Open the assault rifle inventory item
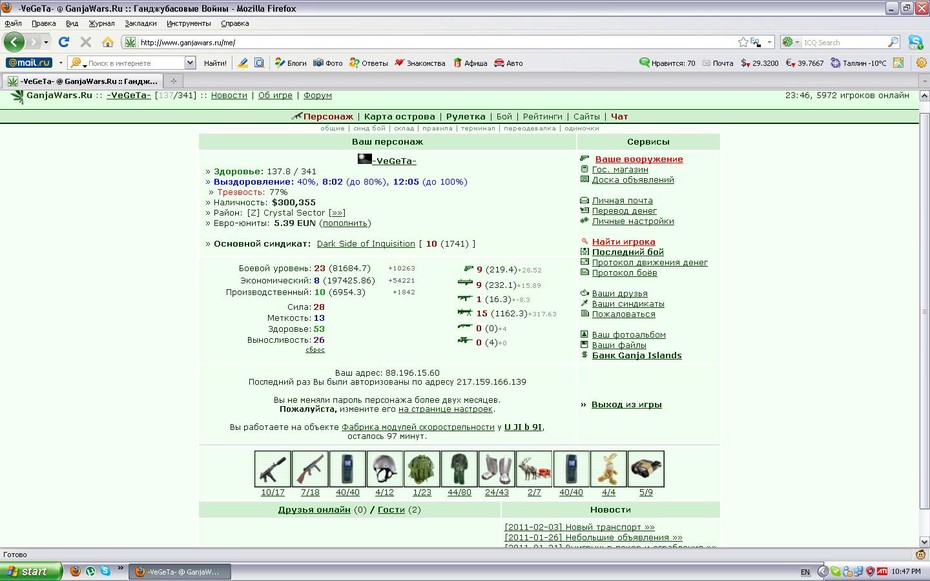Image resolution: width=930 pixels, height=581 pixels. [x=310, y=469]
